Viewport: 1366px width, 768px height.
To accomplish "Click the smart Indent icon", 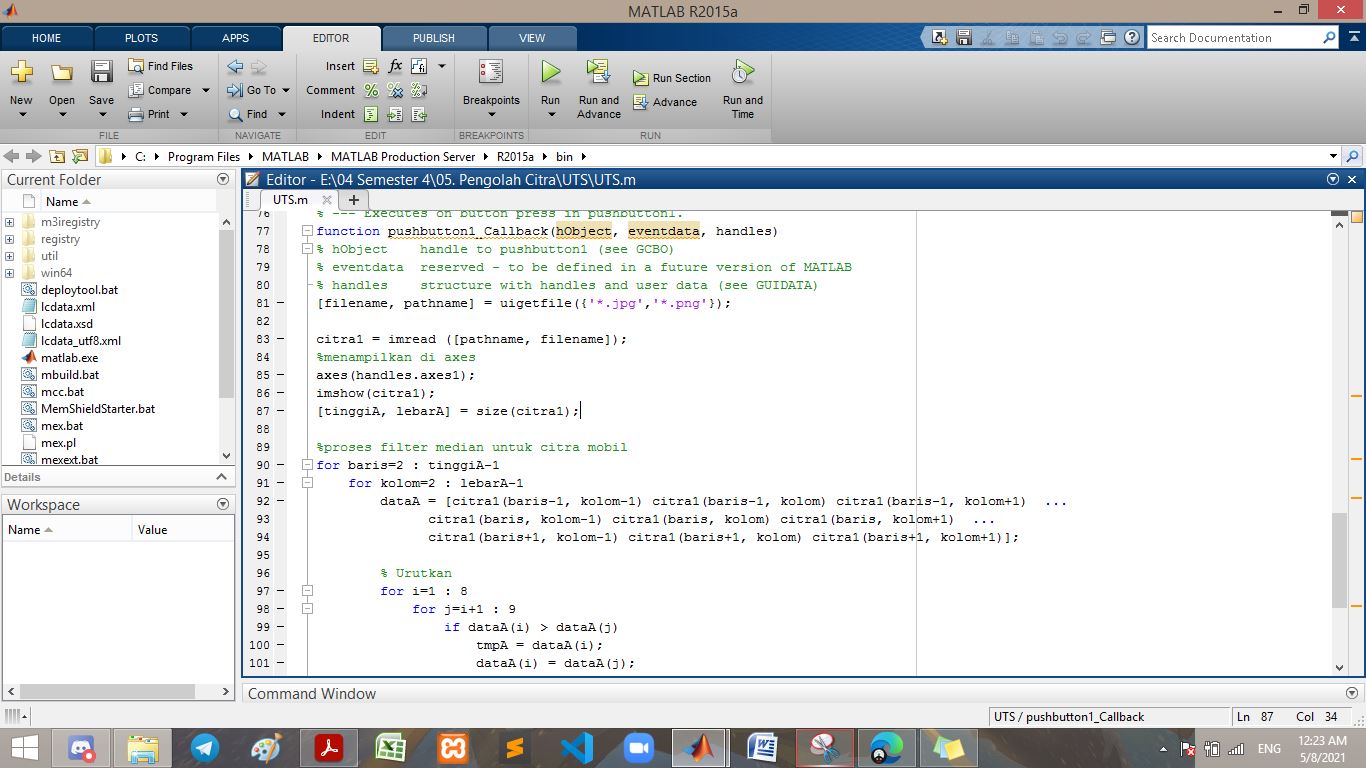I will [x=371, y=114].
